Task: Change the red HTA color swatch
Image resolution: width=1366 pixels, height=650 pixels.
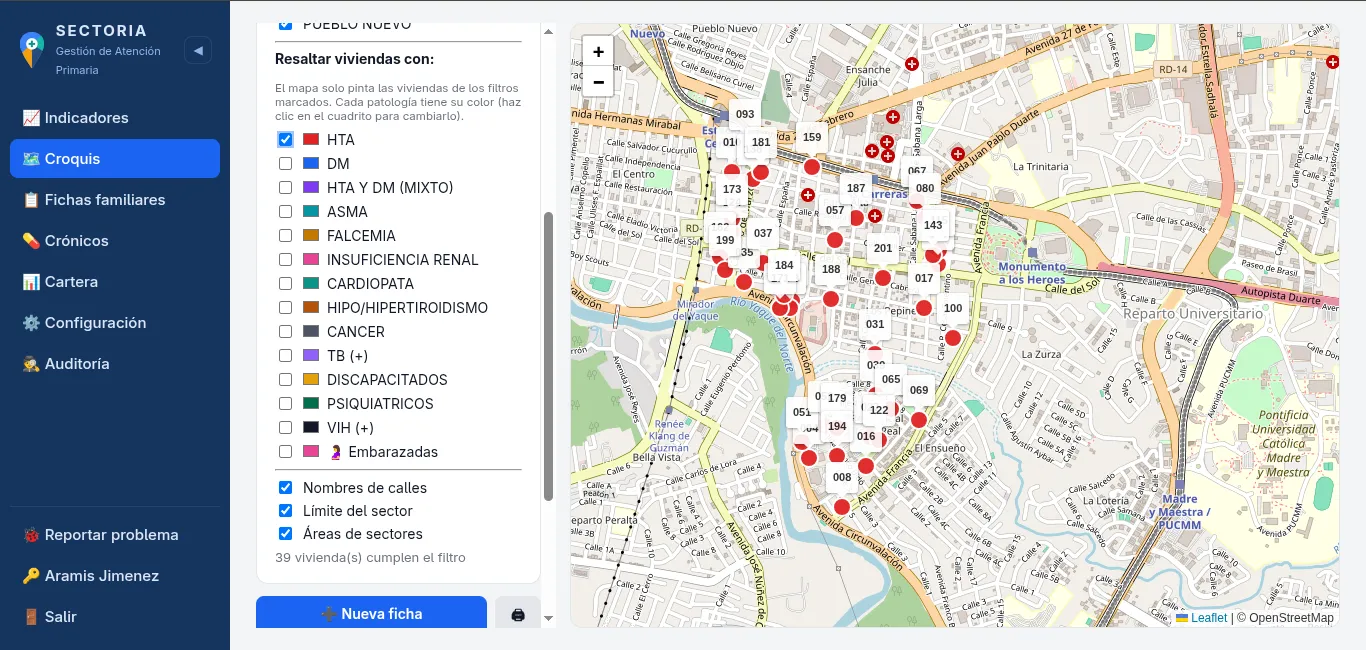Action: click(310, 140)
